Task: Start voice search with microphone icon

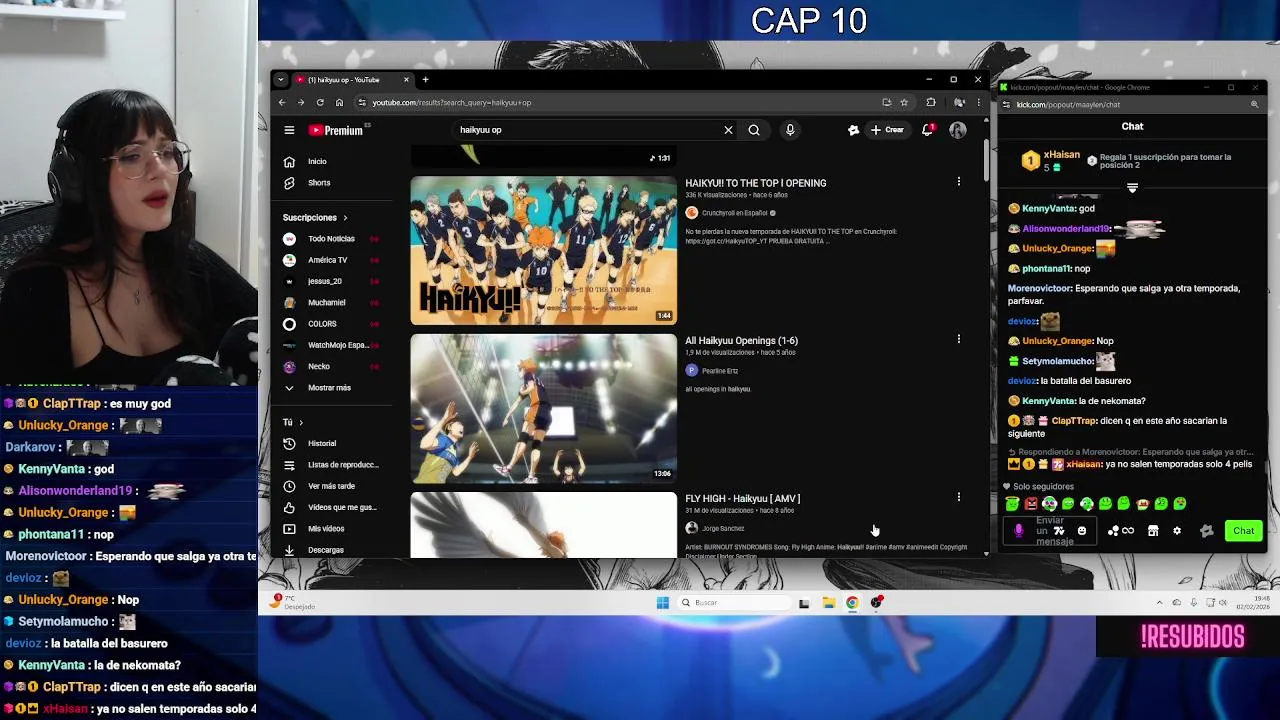Action: 790,130
